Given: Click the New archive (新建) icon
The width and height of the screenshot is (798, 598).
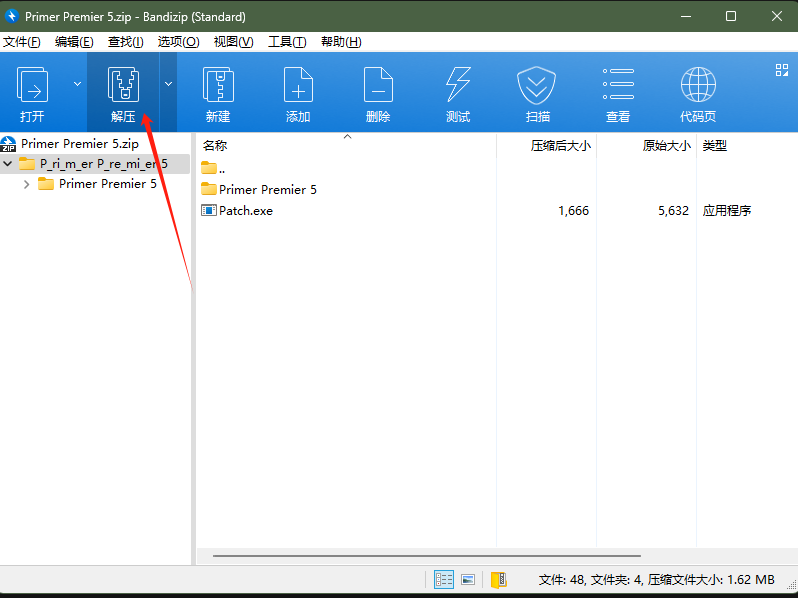Looking at the screenshot, I should pos(218,84).
